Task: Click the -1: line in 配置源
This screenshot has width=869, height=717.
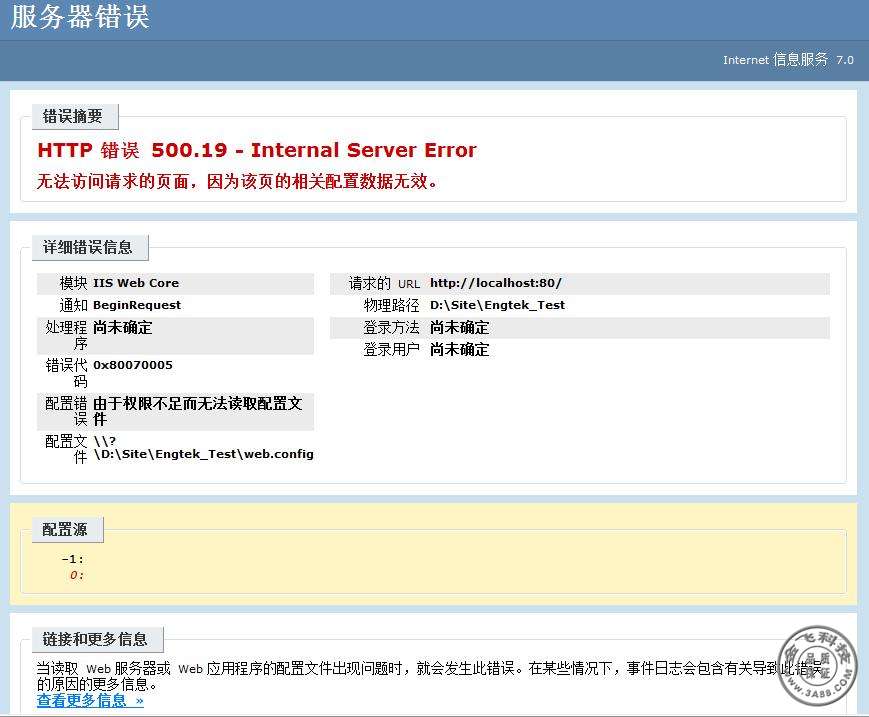Action: (73, 558)
